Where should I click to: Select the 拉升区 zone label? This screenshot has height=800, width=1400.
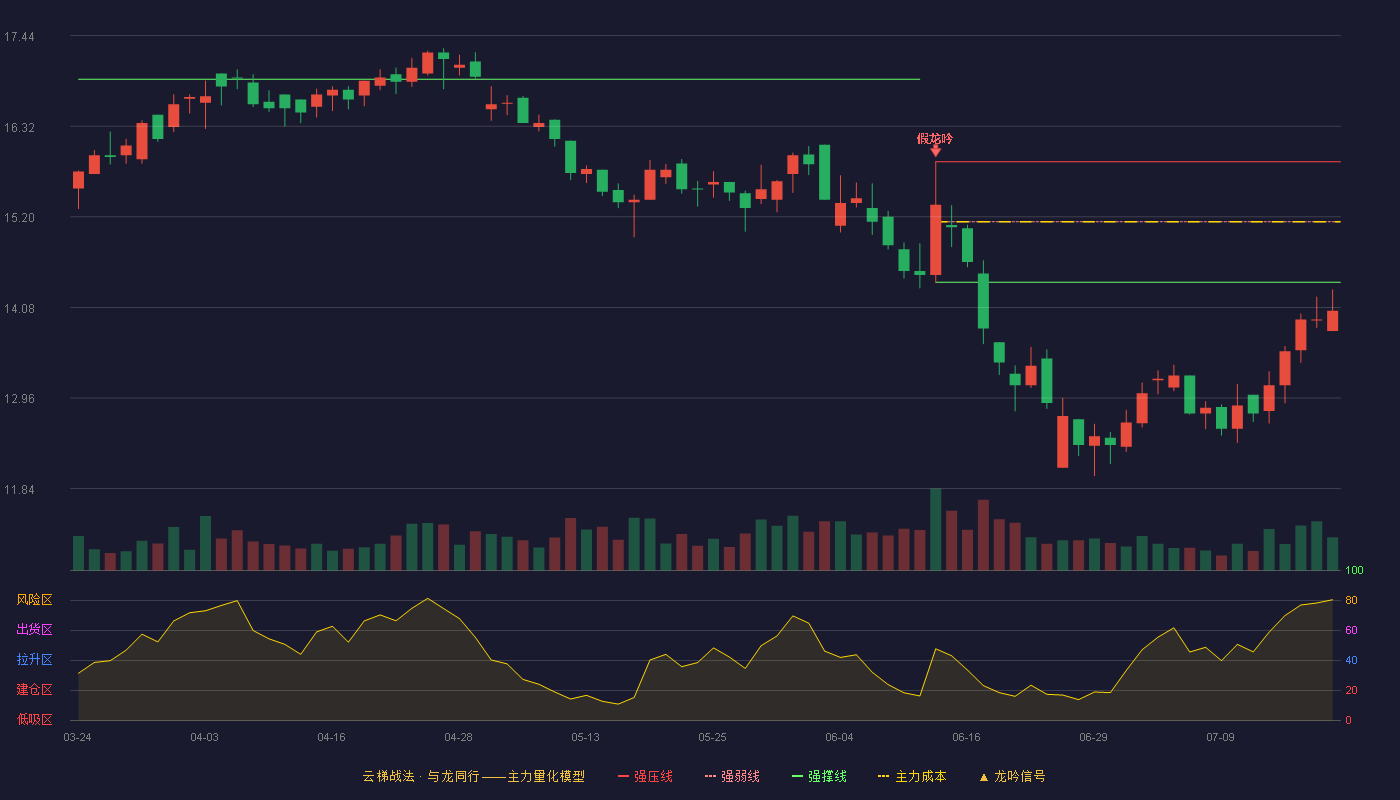point(34,660)
